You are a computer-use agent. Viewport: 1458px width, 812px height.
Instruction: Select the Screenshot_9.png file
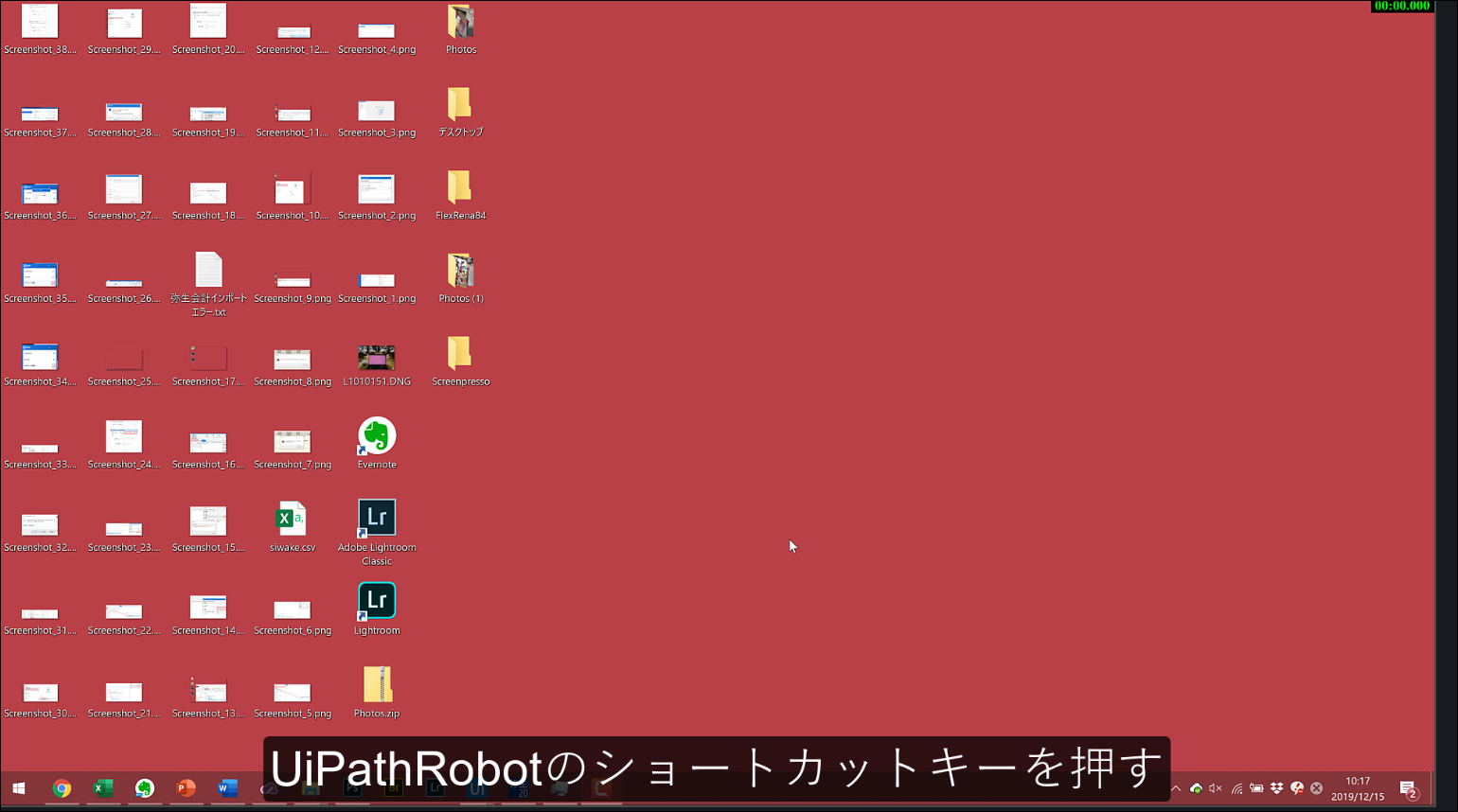(293, 287)
